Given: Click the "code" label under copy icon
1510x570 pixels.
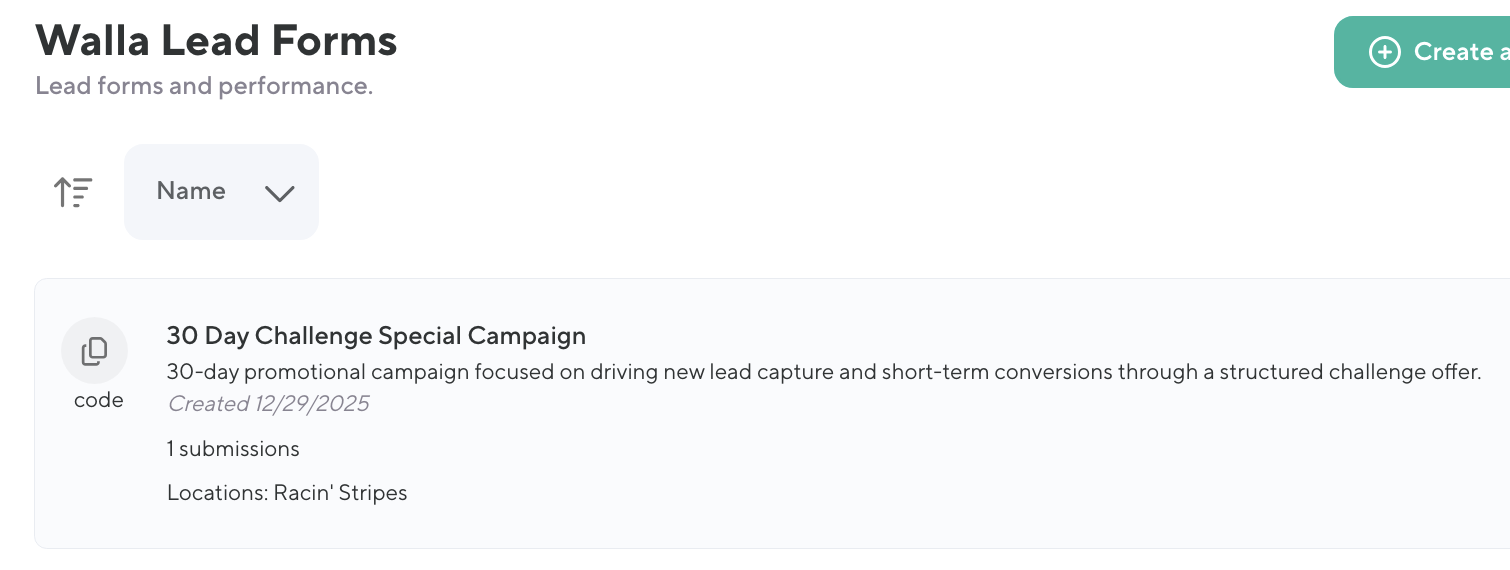Looking at the screenshot, I should pos(98,400).
